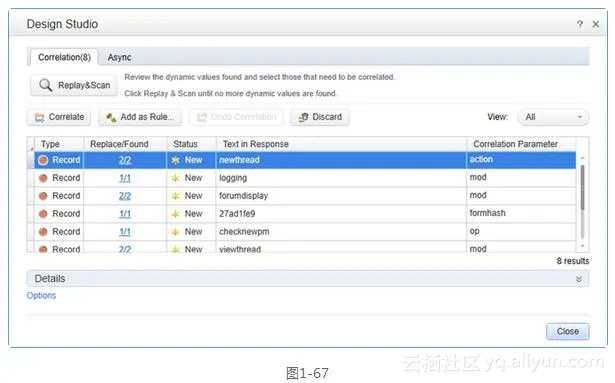Viewport: 615px width, 383px height.
Task: Open the 2/2 link in newthread row
Action: point(125,160)
